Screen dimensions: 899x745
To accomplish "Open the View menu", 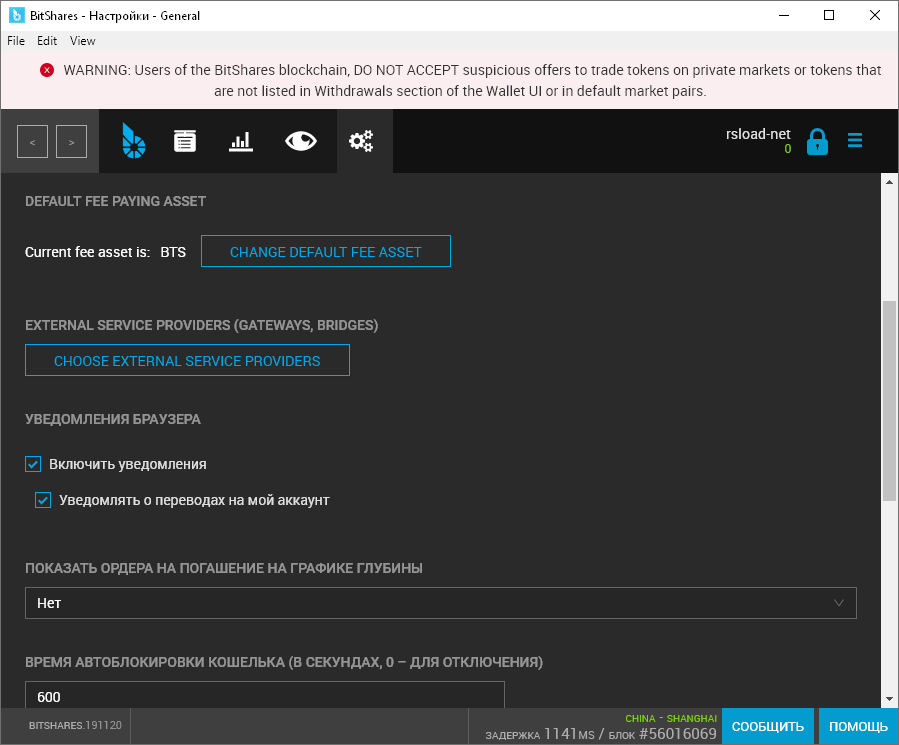I will [x=82, y=41].
